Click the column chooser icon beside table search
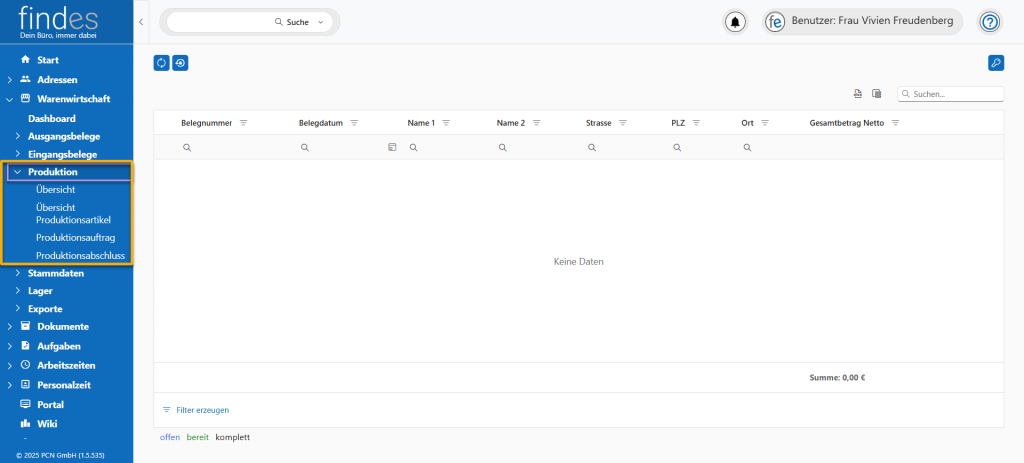This screenshot has width=1024, height=463. pyautogui.click(x=876, y=94)
